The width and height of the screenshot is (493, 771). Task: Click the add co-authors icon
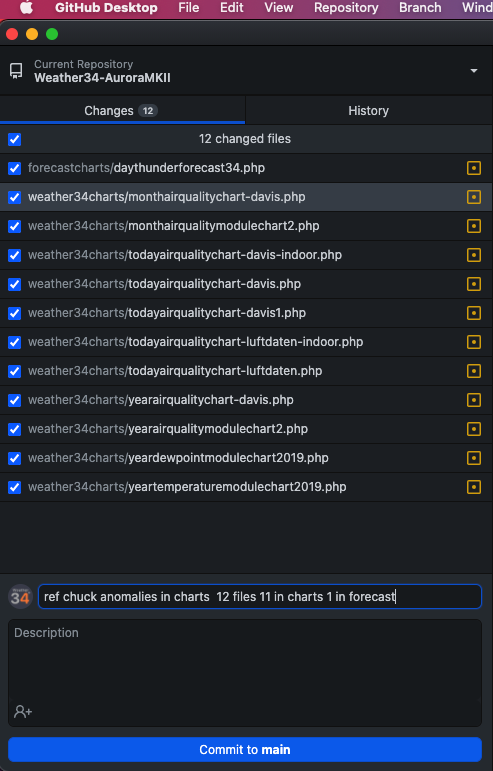(x=23, y=712)
